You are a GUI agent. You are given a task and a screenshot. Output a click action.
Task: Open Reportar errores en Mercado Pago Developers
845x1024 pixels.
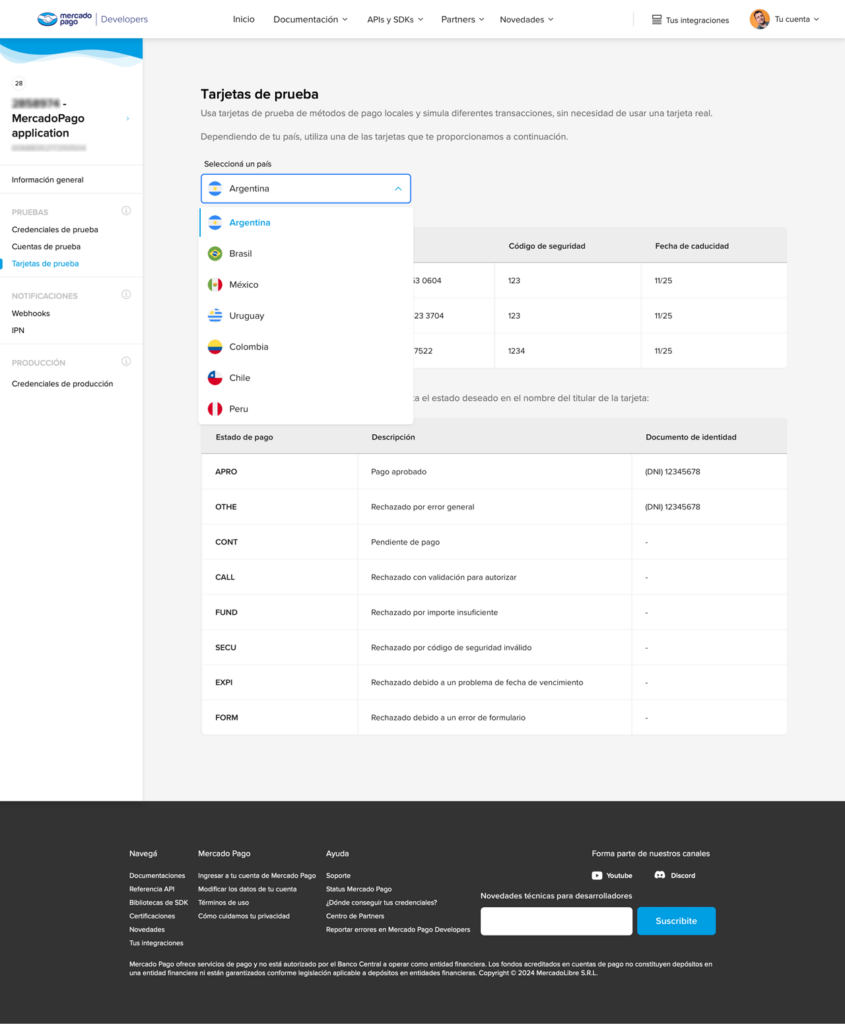pos(398,930)
